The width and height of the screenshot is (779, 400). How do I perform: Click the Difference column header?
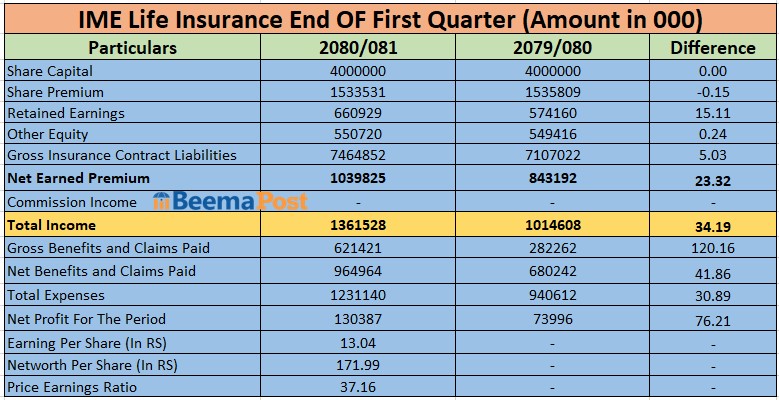pyautogui.click(x=712, y=47)
